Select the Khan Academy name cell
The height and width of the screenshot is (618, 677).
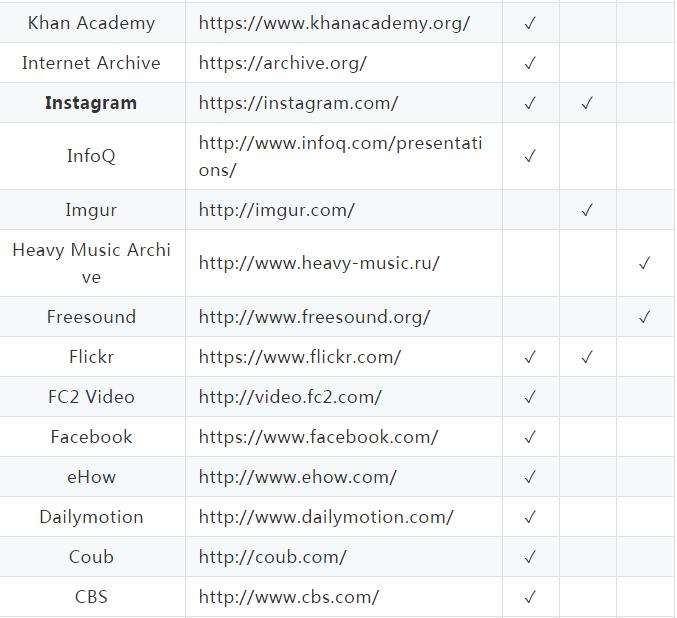91,23
